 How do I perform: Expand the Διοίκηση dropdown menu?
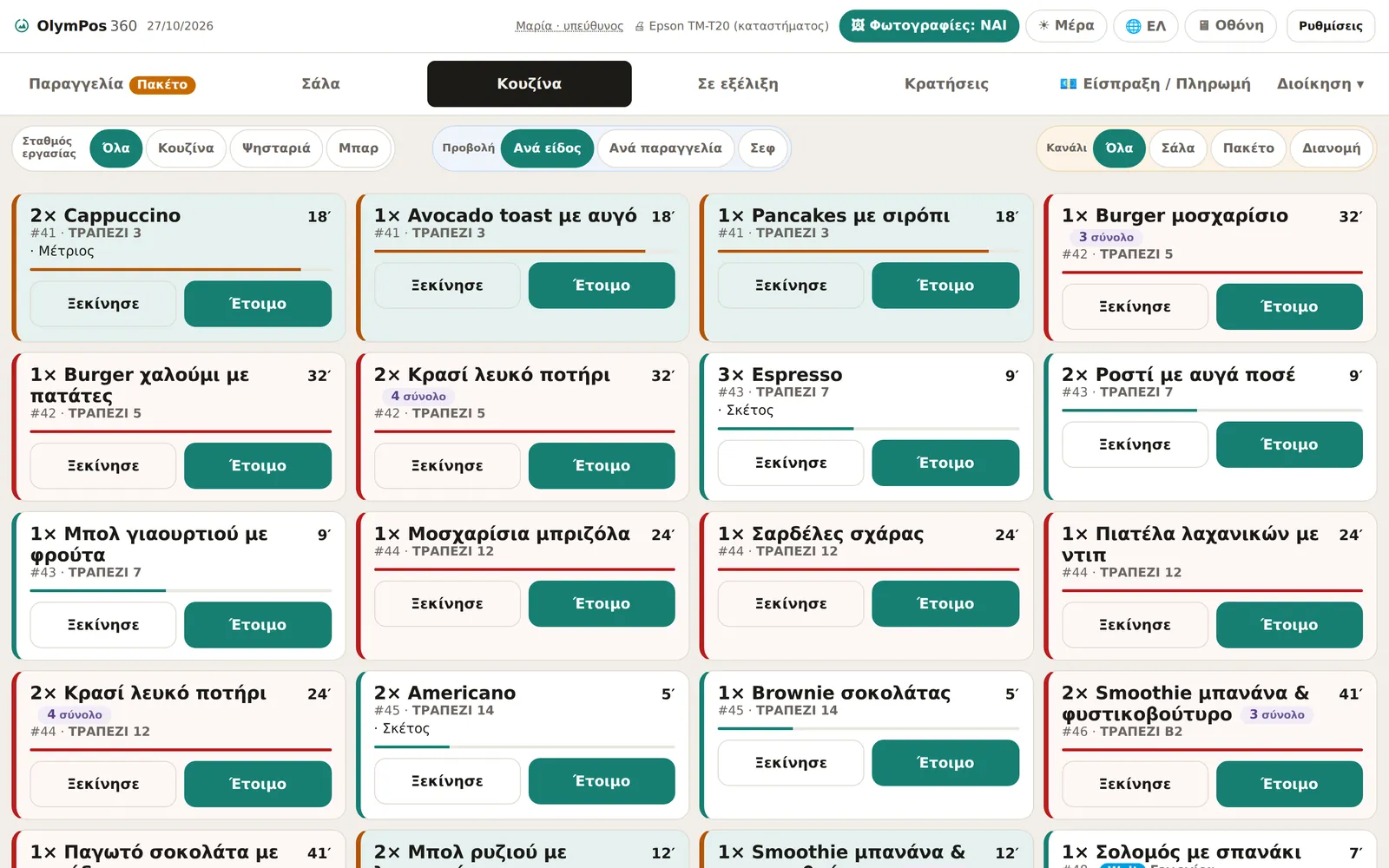(x=1320, y=84)
